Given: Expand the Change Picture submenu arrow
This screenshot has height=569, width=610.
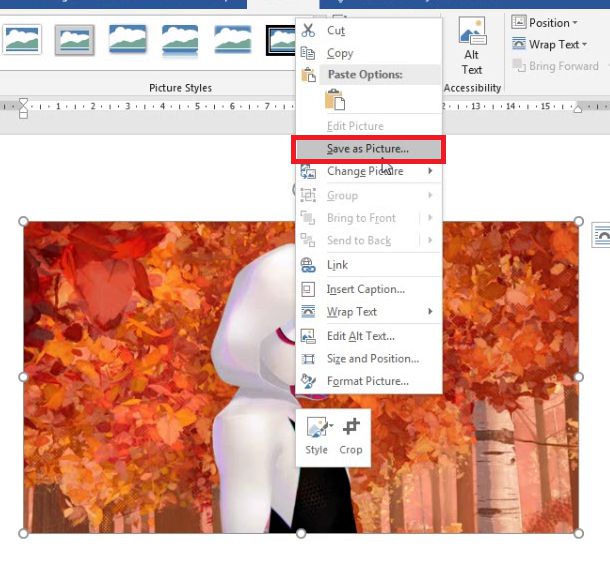Looking at the screenshot, I should pos(430,171).
